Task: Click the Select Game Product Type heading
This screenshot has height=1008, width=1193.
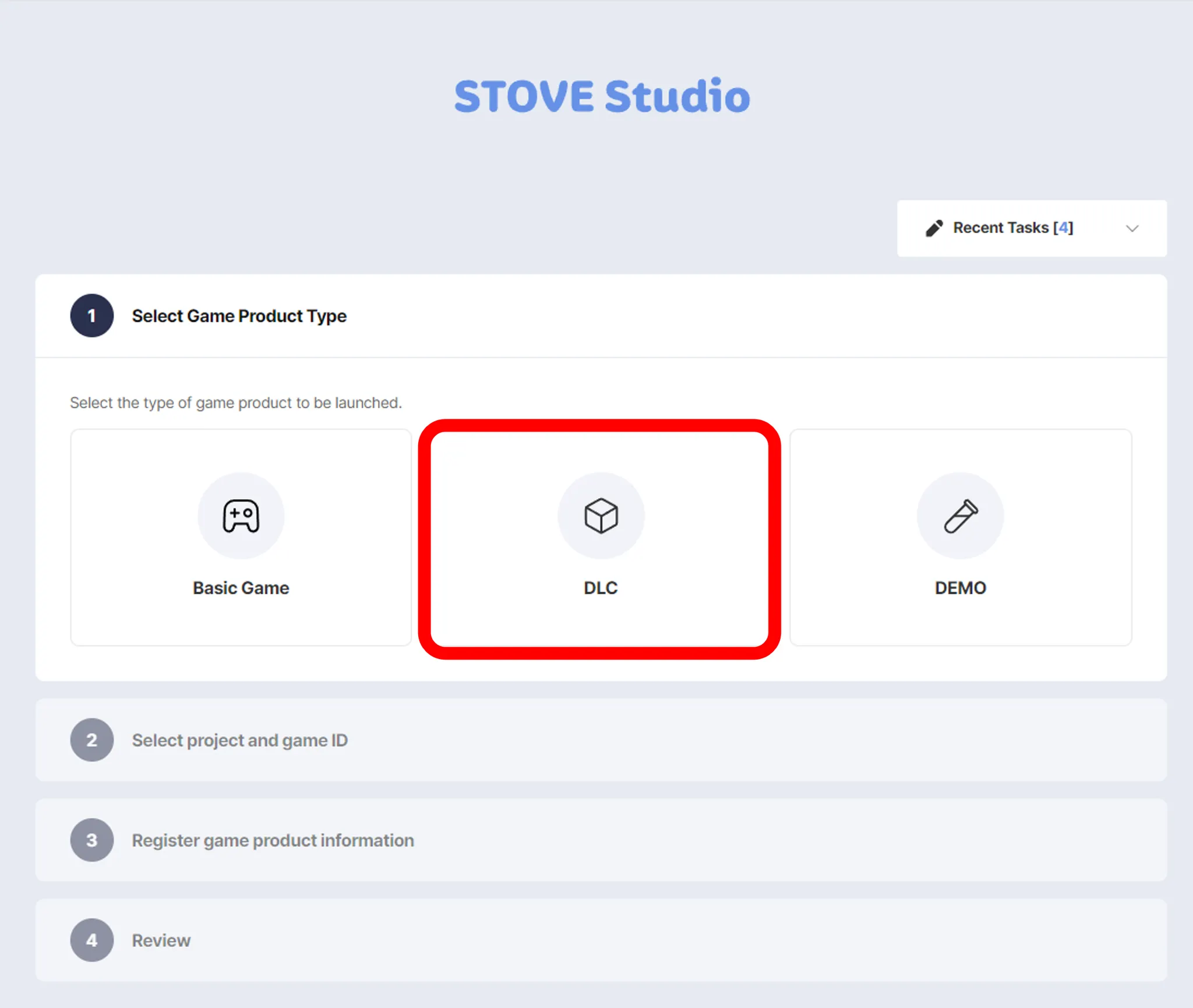Action: [239, 316]
